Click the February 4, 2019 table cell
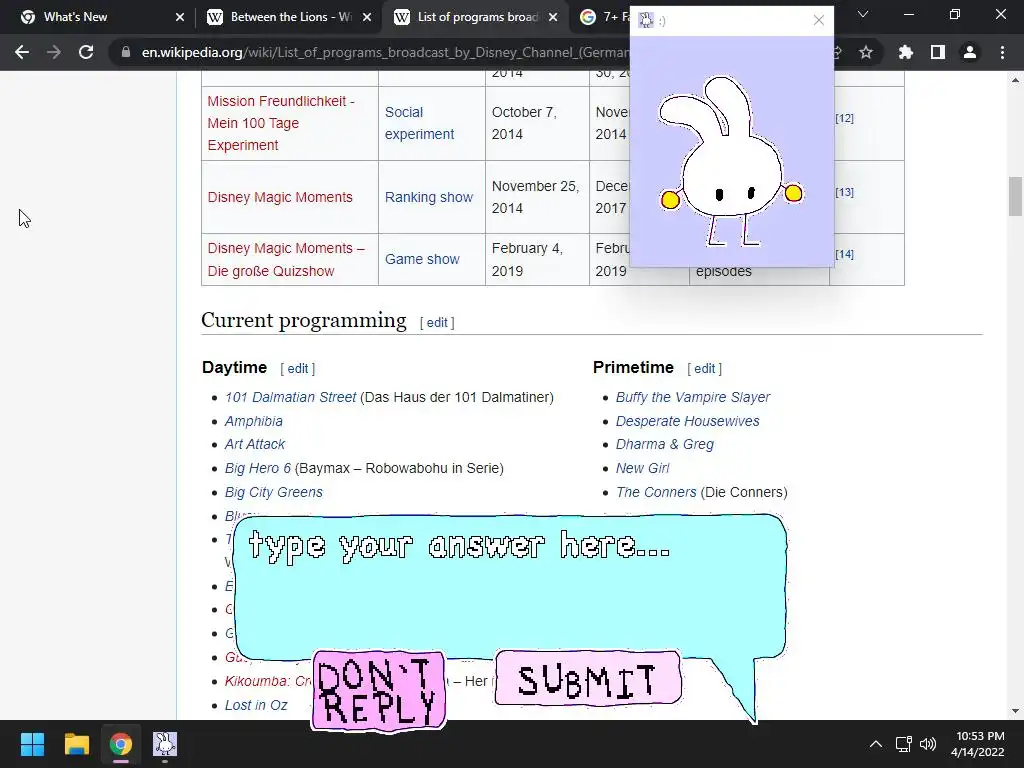This screenshot has height=768, width=1024. pyautogui.click(x=537, y=259)
